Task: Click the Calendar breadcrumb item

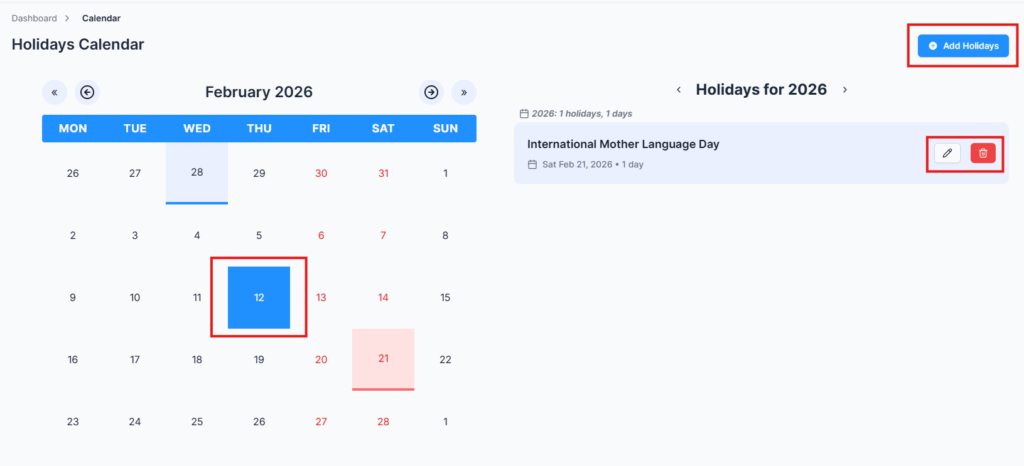Action: tap(103, 18)
